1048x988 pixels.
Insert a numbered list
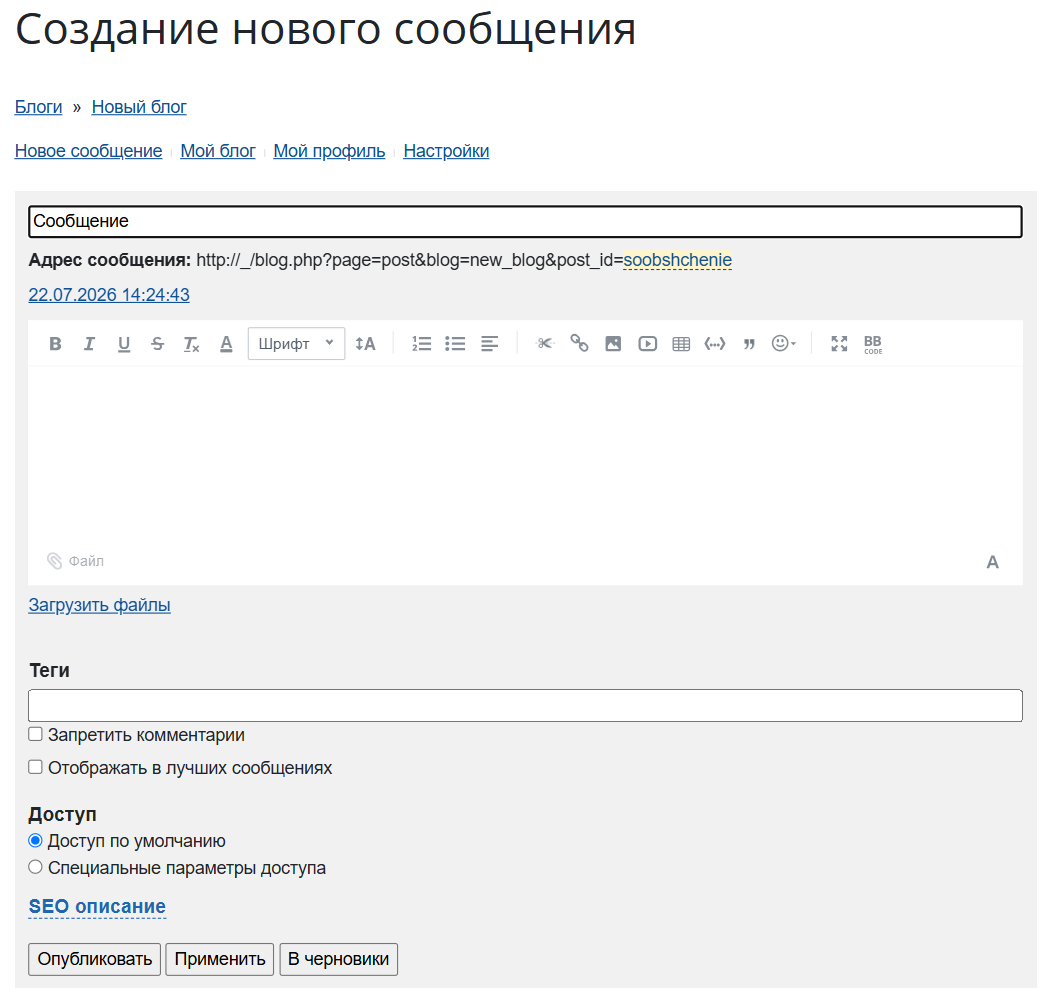[421, 344]
